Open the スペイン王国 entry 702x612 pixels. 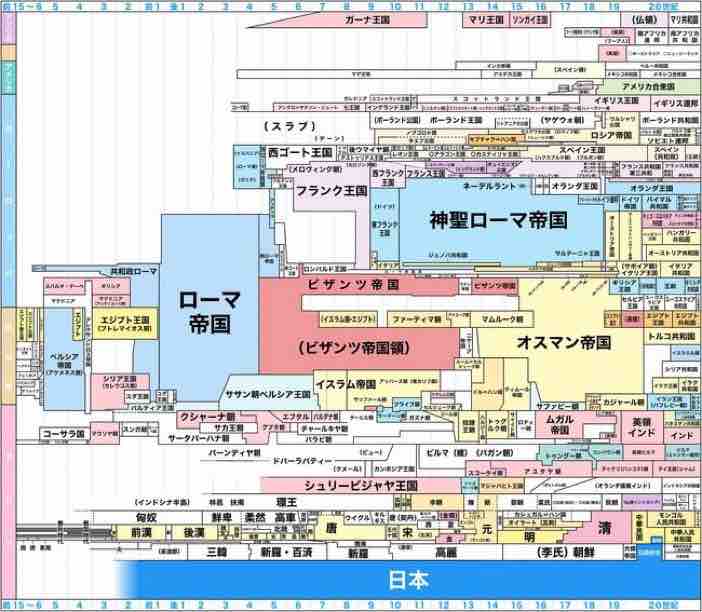(x=582, y=150)
